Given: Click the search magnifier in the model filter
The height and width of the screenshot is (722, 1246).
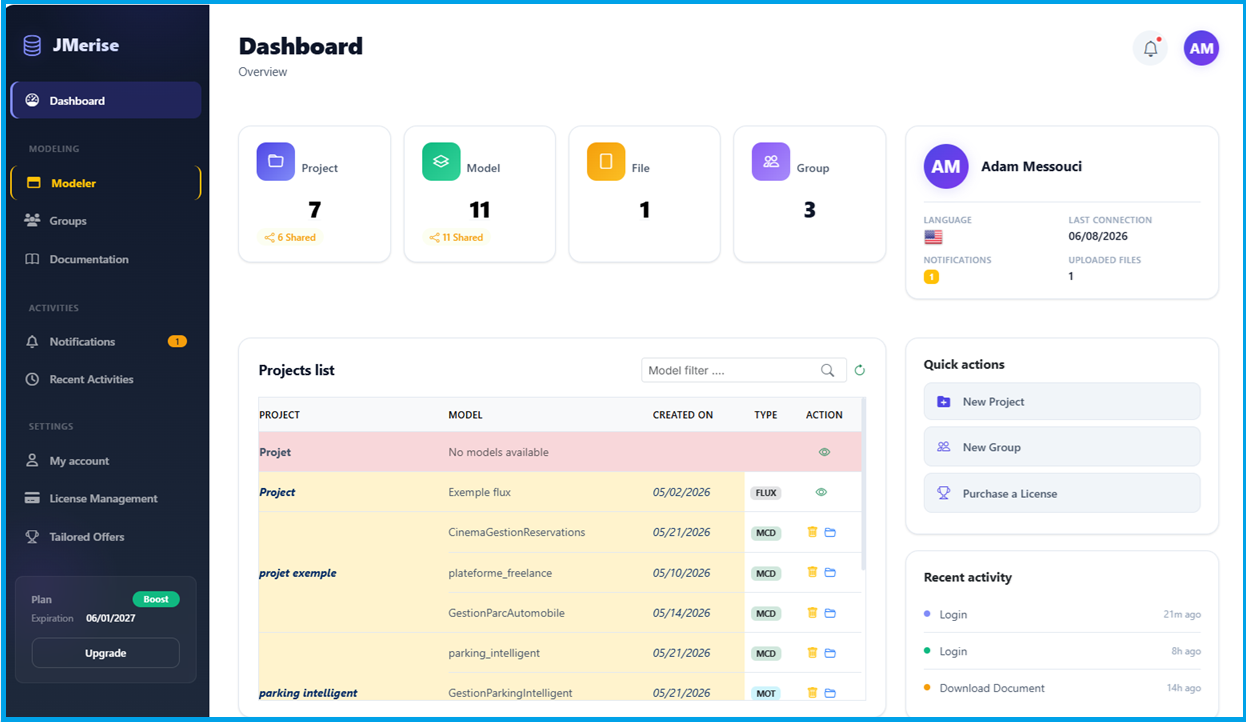Looking at the screenshot, I should pos(827,370).
